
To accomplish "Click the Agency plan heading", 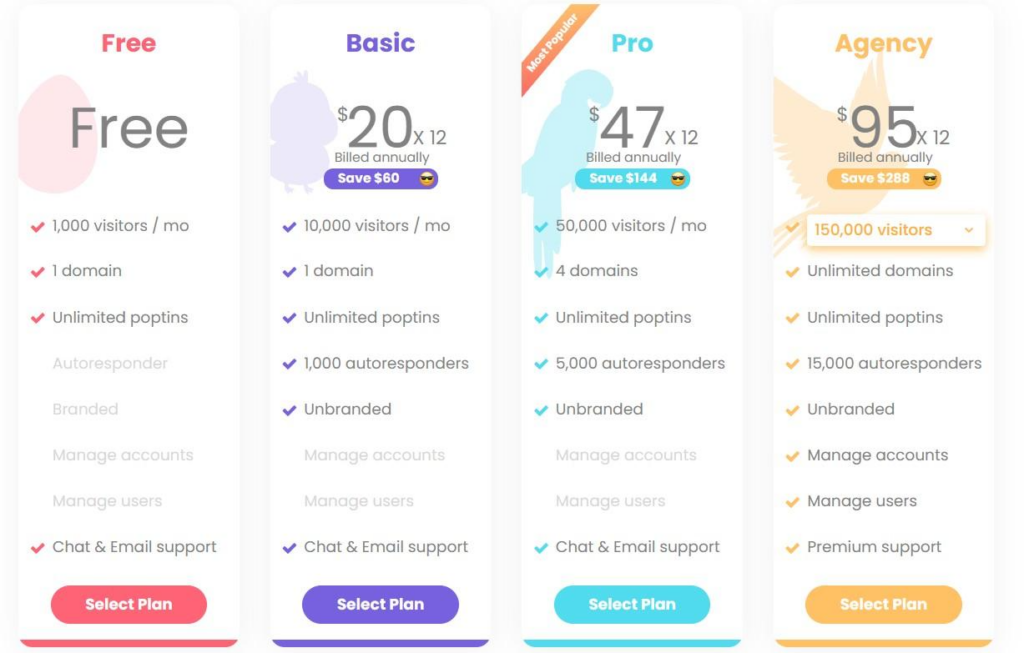I will 884,44.
